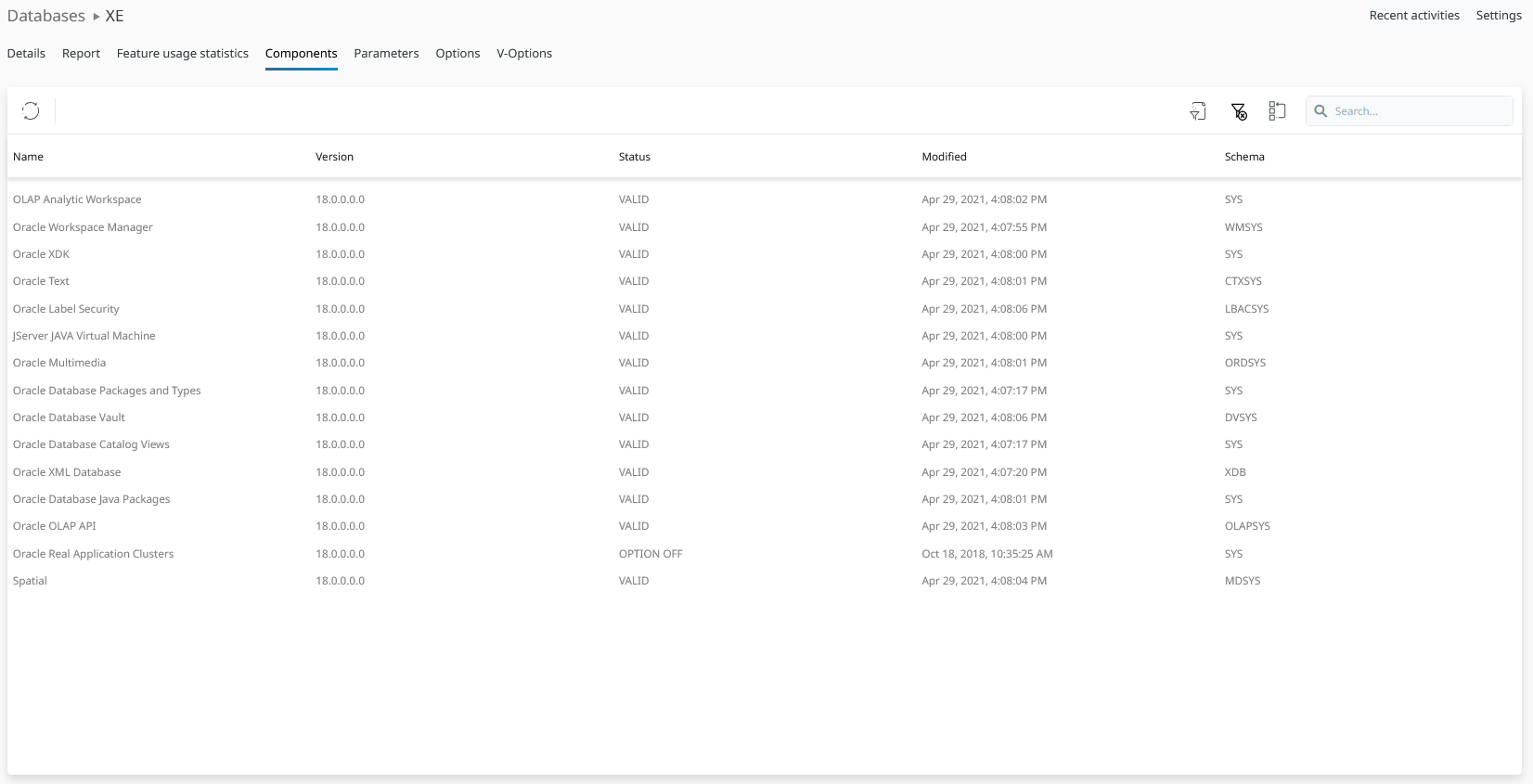Sort by the Name column header
Image resolution: width=1533 pixels, height=784 pixels.
click(29, 157)
